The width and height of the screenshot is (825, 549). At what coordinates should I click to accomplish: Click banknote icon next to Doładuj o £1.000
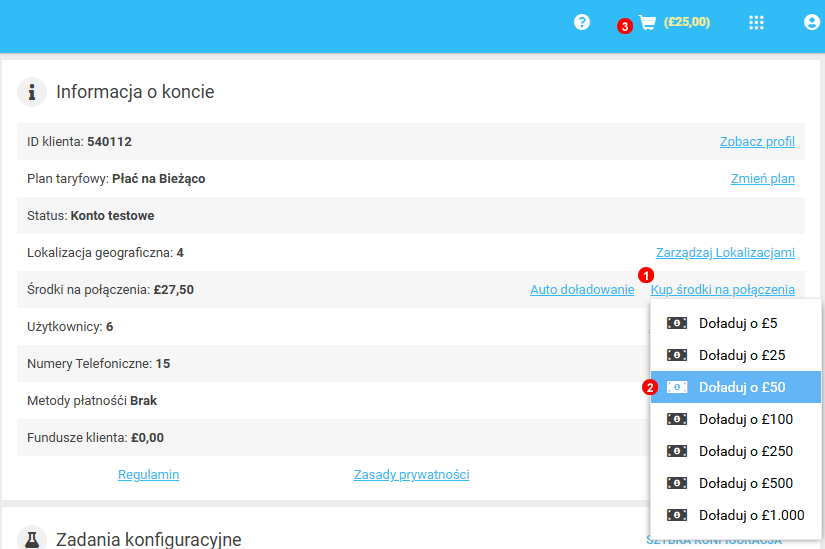click(677, 515)
